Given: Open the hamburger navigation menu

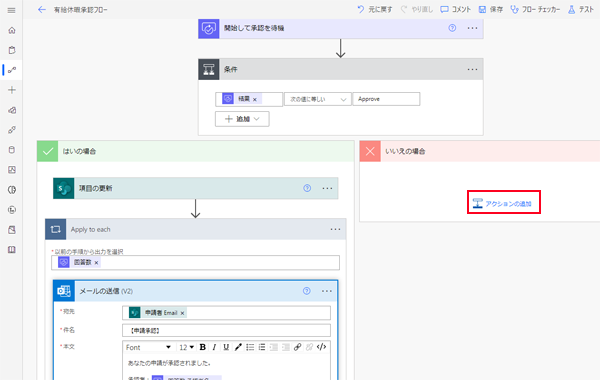Looking at the screenshot, I should [x=11, y=10].
